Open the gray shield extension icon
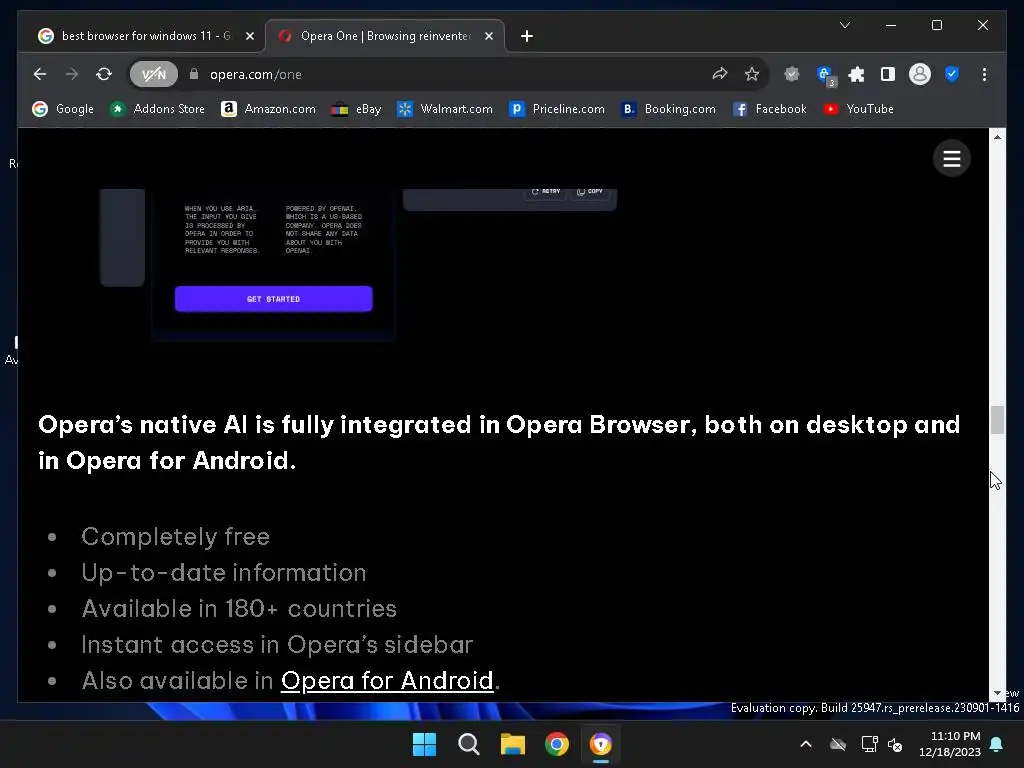 [x=792, y=74]
